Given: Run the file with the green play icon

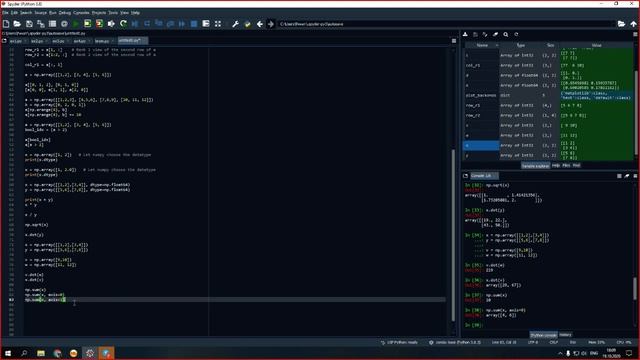Looking at the screenshot, I should [x=76, y=24].
